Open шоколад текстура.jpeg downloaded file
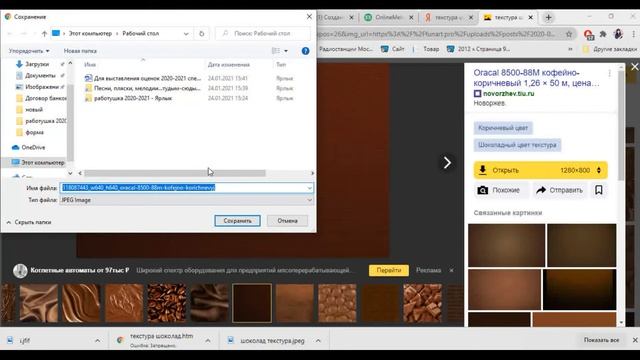 click(267, 340)
